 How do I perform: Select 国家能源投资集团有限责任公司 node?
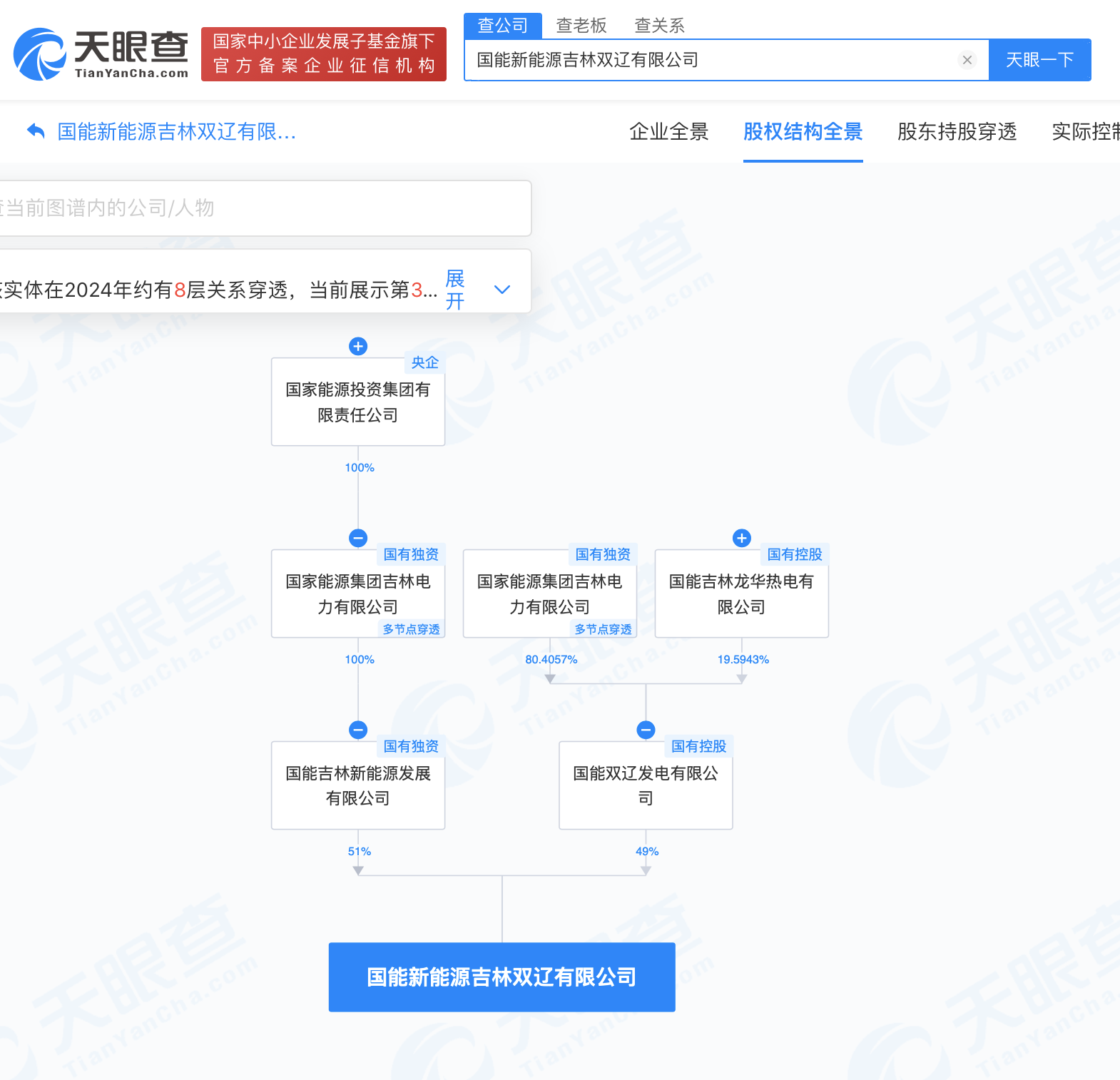click(x=358, y=402)
